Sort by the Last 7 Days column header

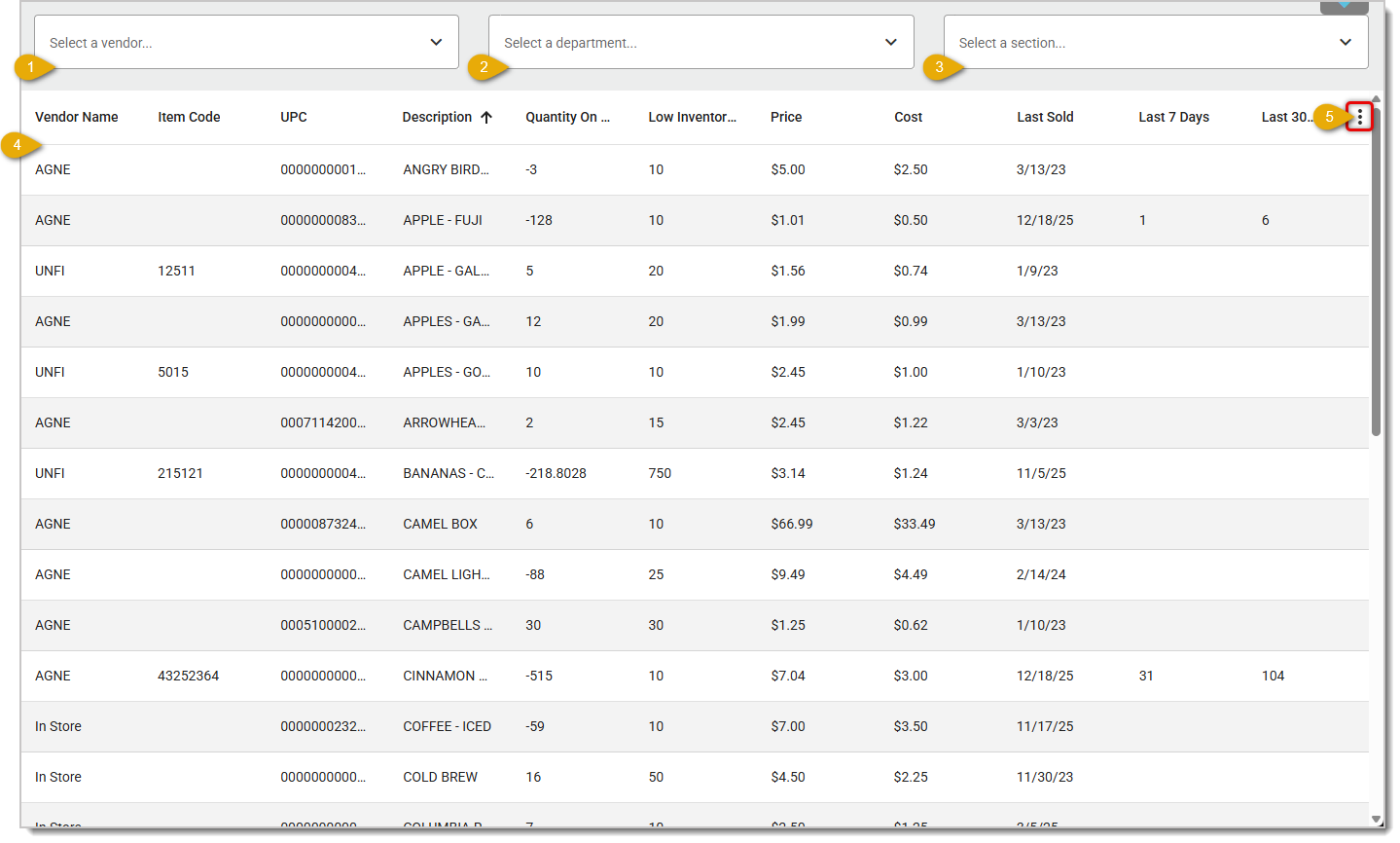coord(1174,117)
